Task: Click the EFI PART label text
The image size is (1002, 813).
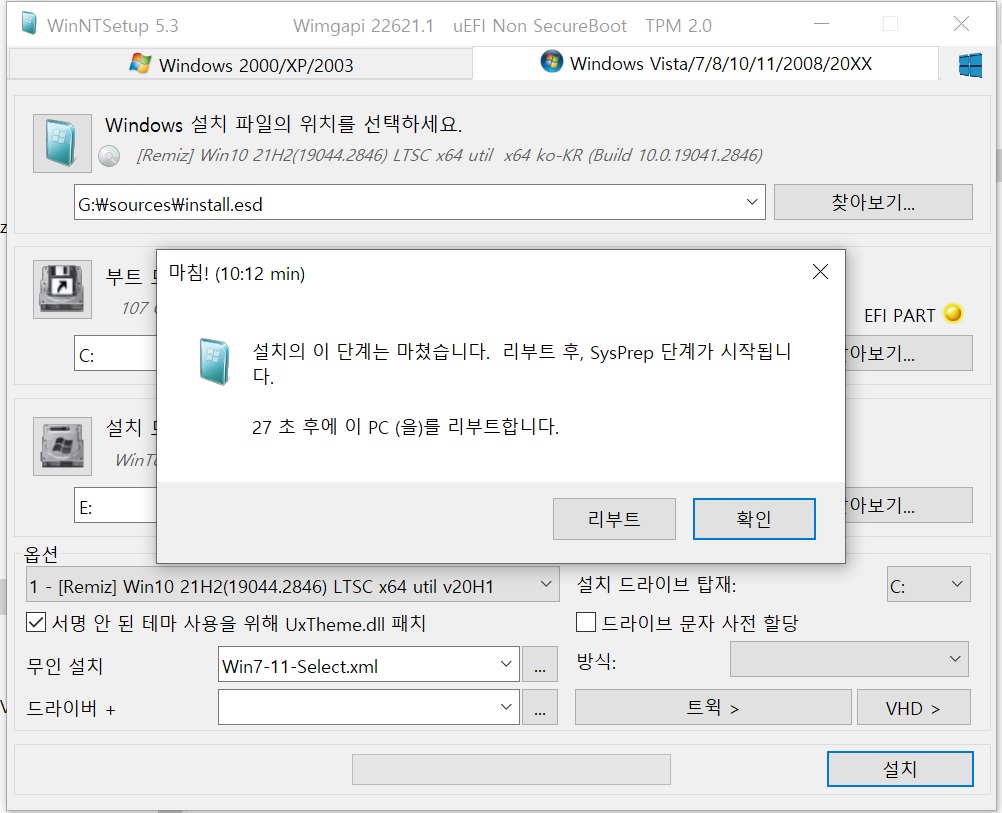Action: [899, 316]
